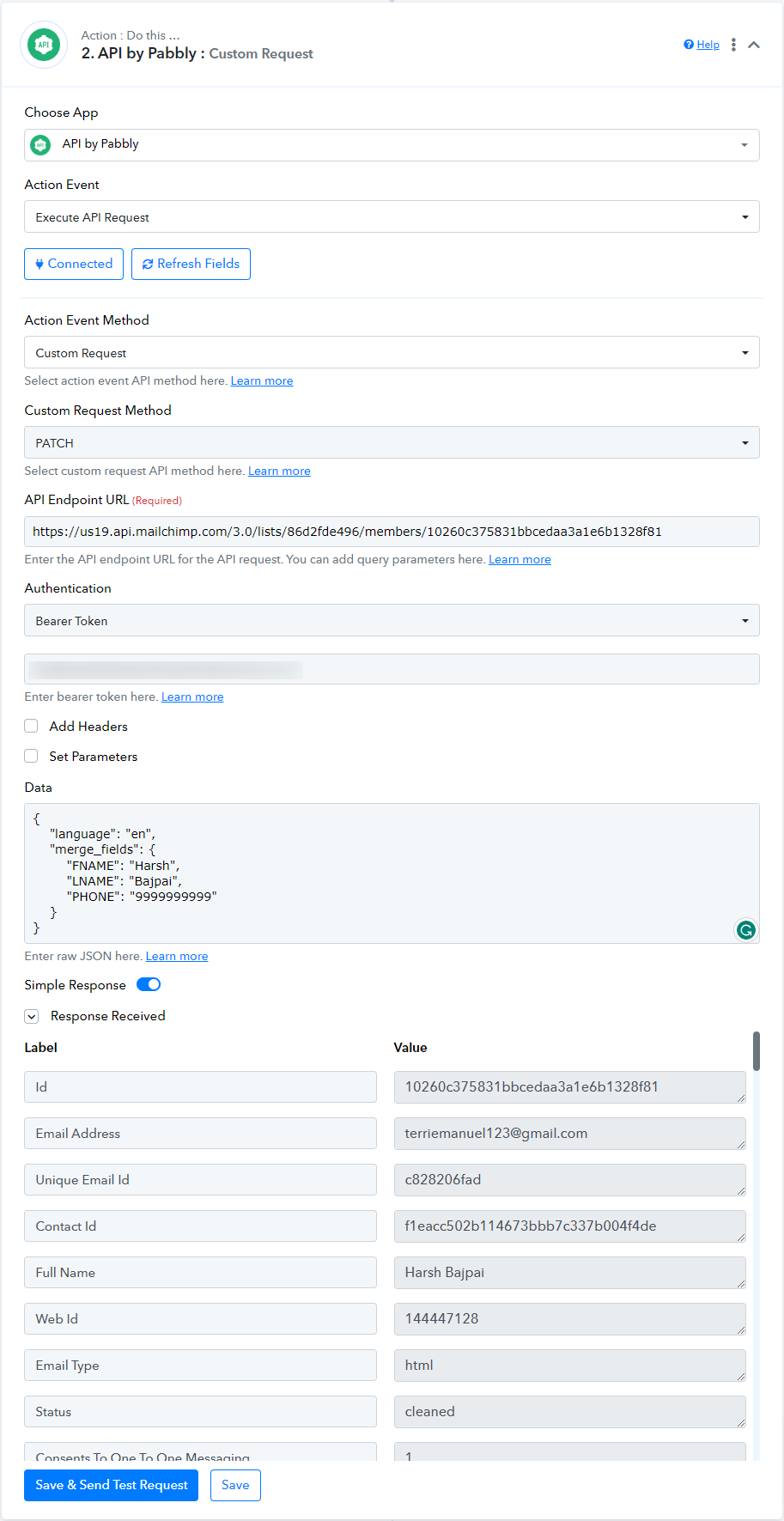The width and height of the screenshot is (784, 1521).
Task: Check the Set Parameters checkbox
Action: (31, 756)
